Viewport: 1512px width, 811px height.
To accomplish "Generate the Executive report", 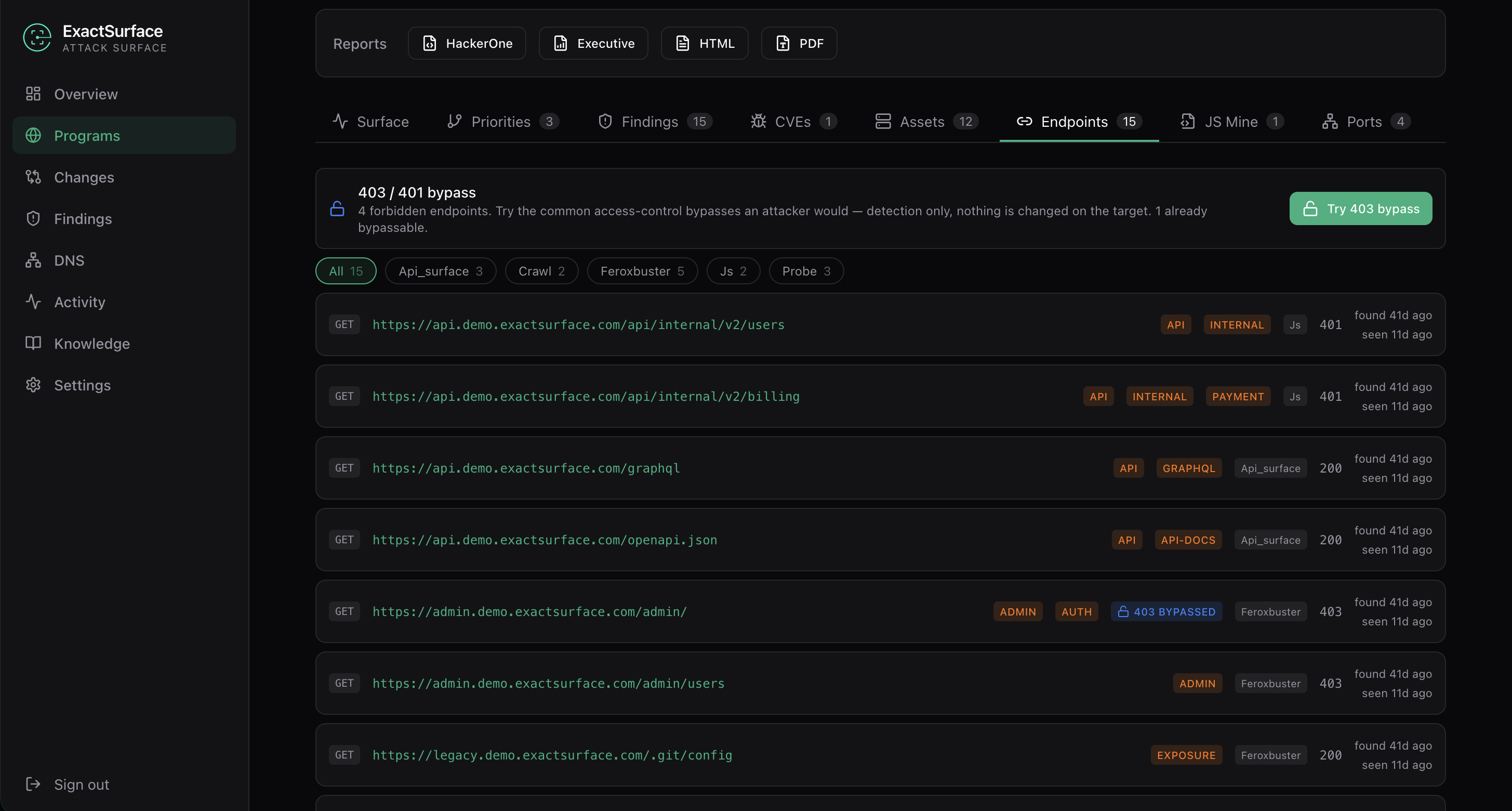I will (x=593, y=44).
